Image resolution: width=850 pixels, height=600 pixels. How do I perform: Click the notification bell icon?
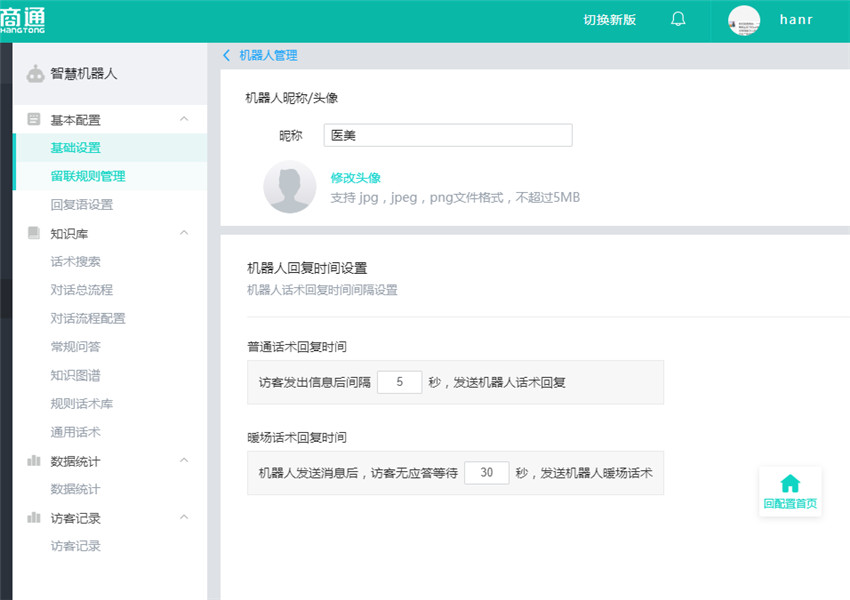pyautogui.click(x=678, y=20)
